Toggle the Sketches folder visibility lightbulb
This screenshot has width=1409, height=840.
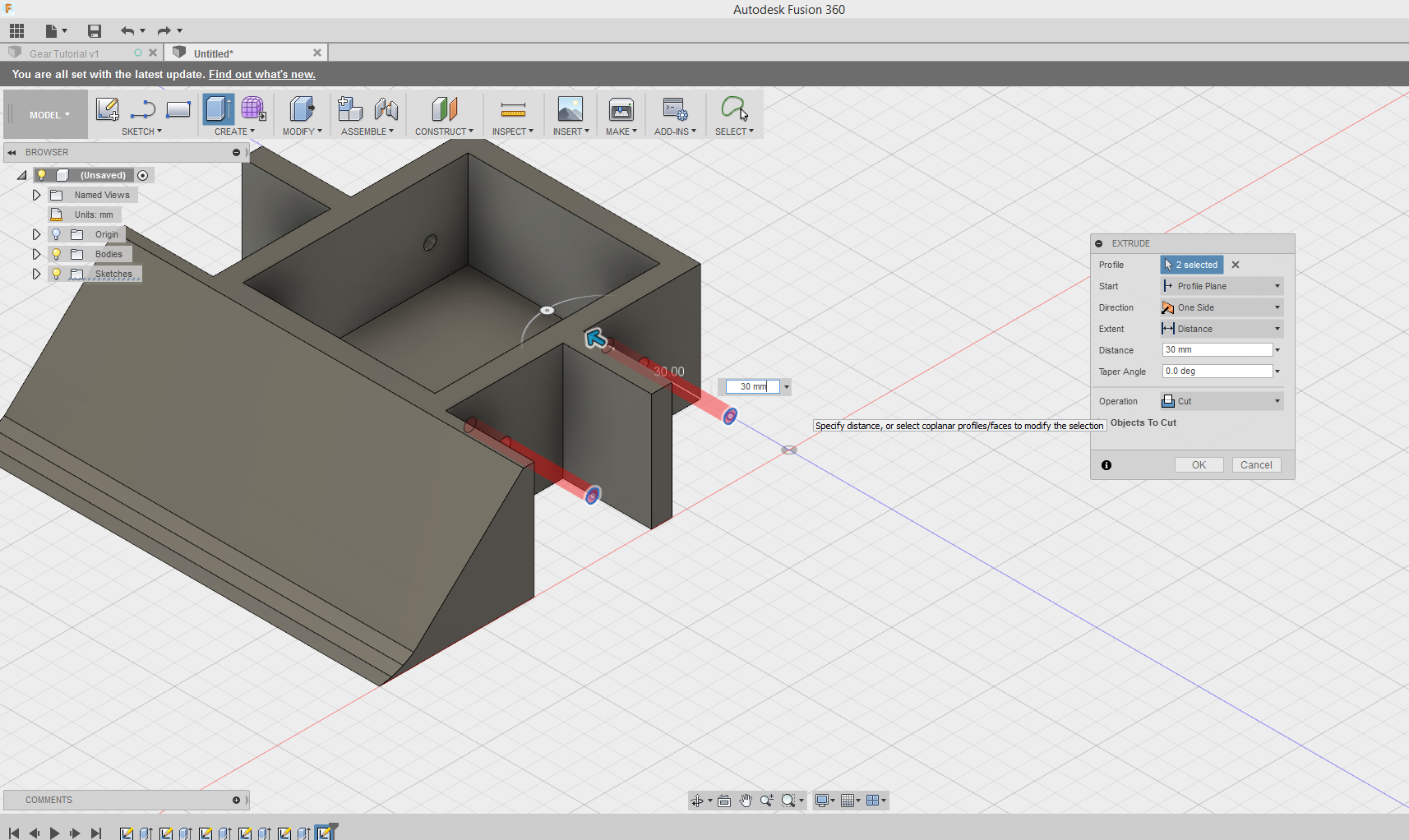[x=56, y=274]
